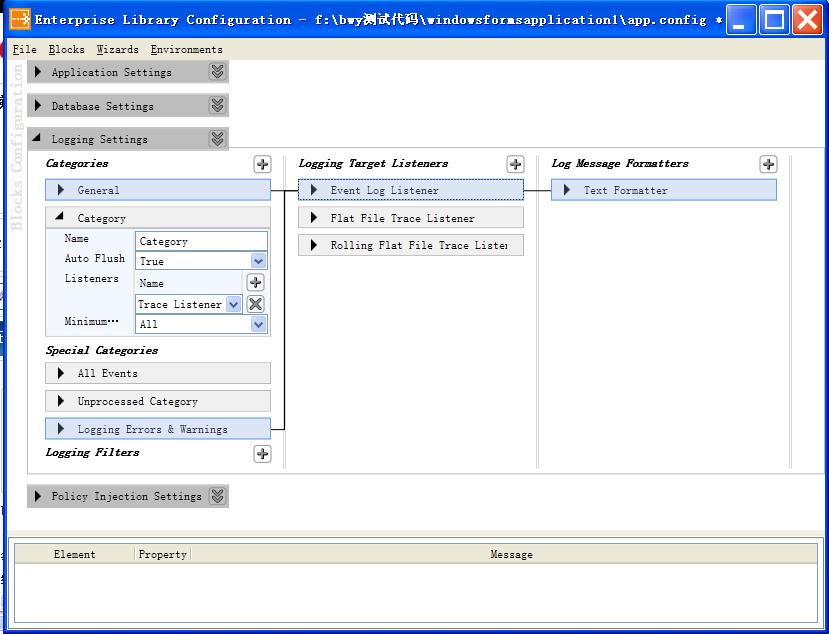Viewport: 829px width, 634px height.
Task: Expand the Text Formatter item
Action: pyautogui.click(x=567, y=190)
